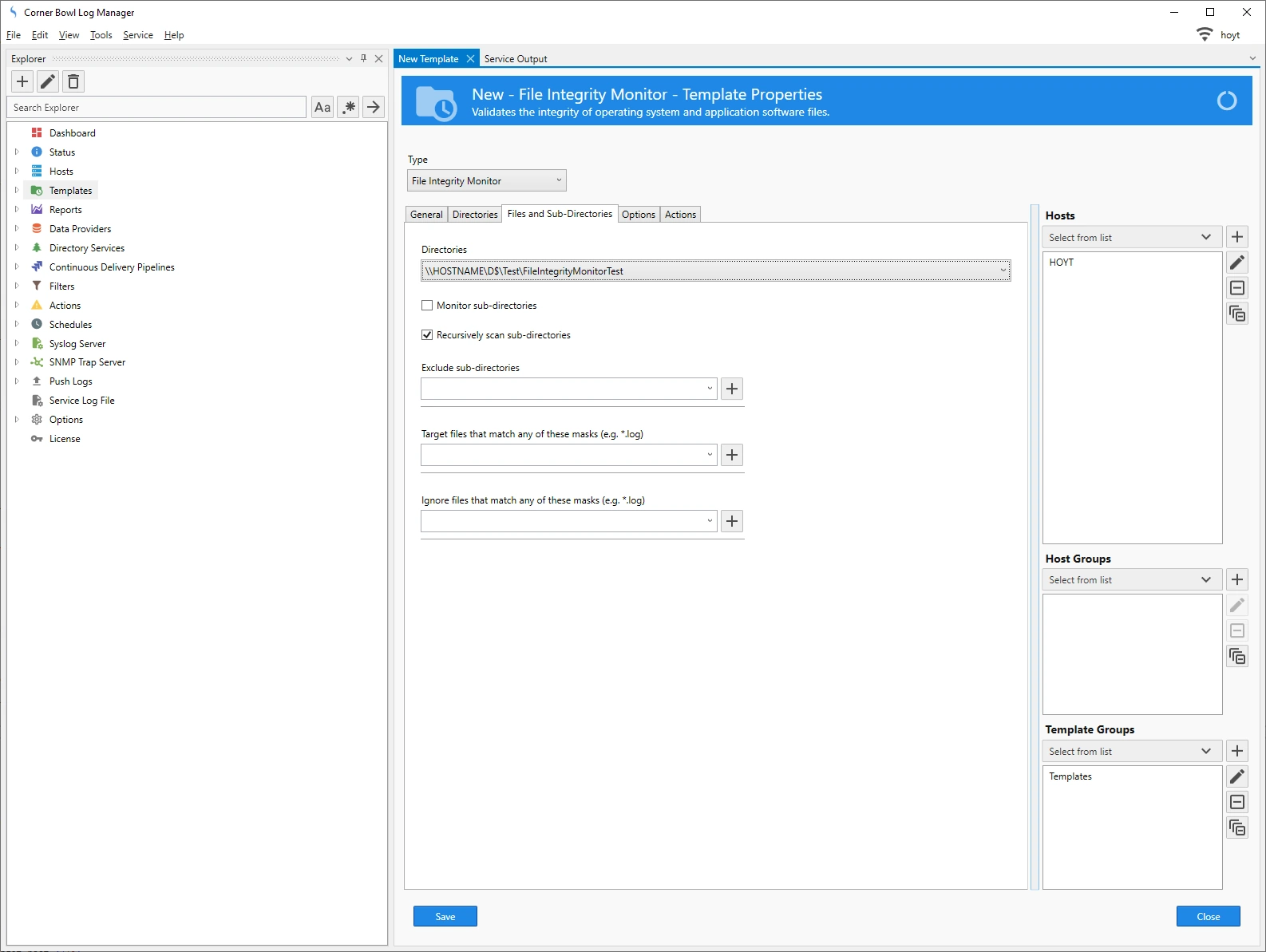Click the refresh icon in blue header

pos(1226,101)
